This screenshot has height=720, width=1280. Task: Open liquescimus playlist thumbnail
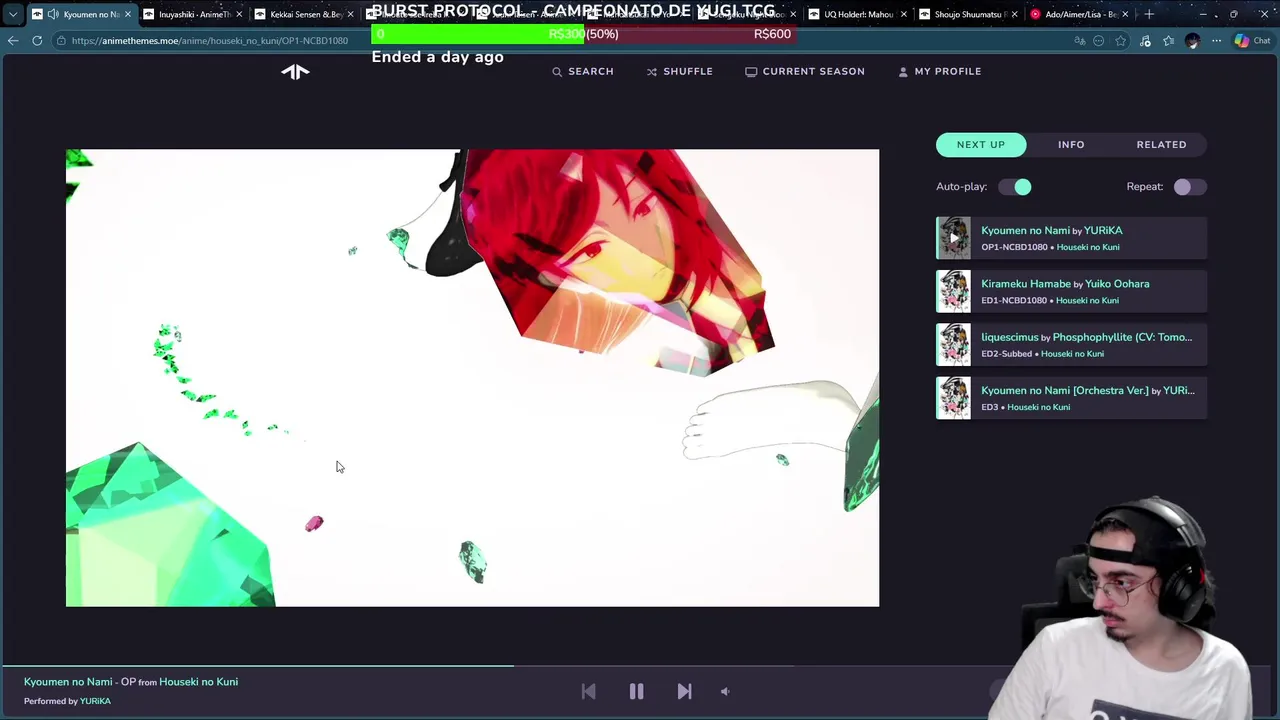(953, 344)
